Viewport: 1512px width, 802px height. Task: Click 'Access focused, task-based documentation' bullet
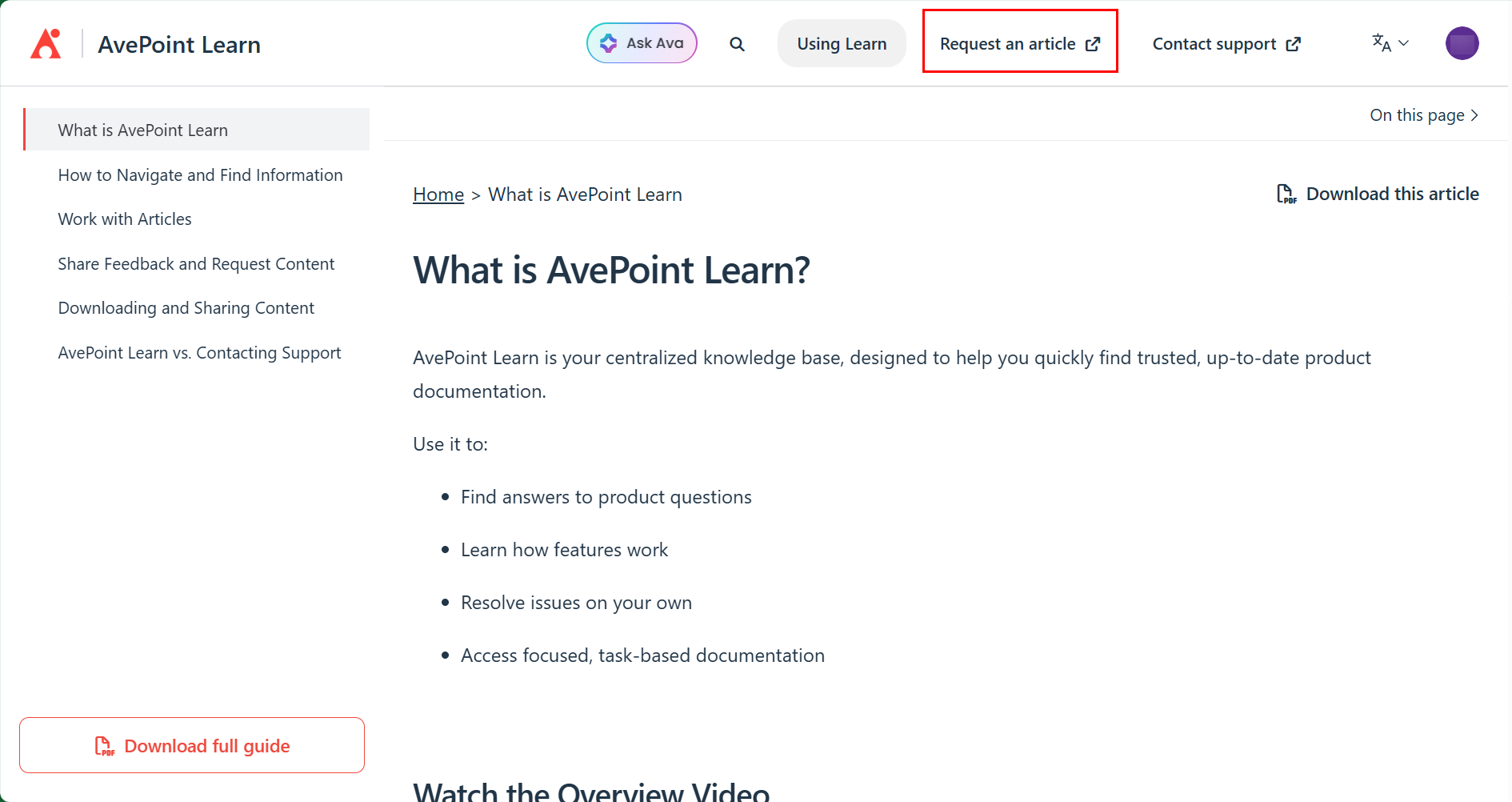coord(642,656)
